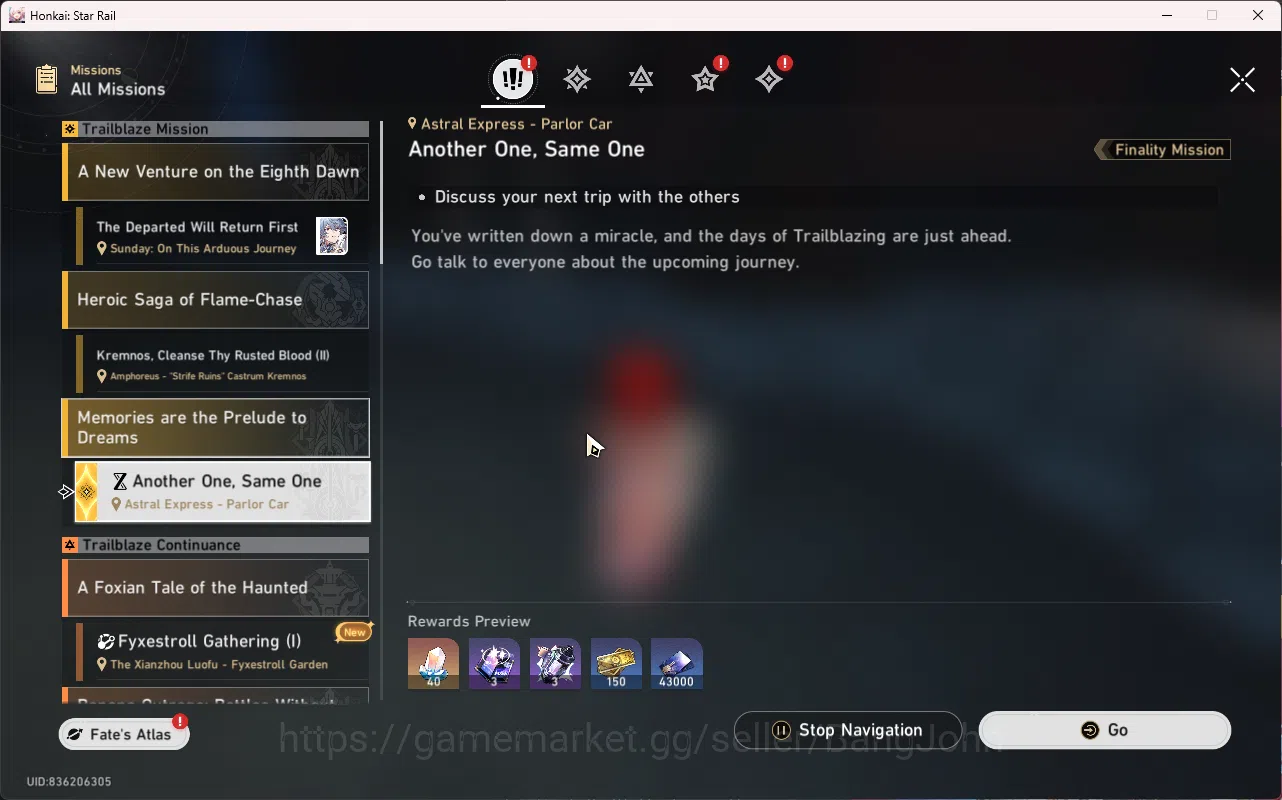Click the Sunday character portrait thumbnail
Screen dimensions: 1282x800
pyautogui.click(x=332, y=236)
